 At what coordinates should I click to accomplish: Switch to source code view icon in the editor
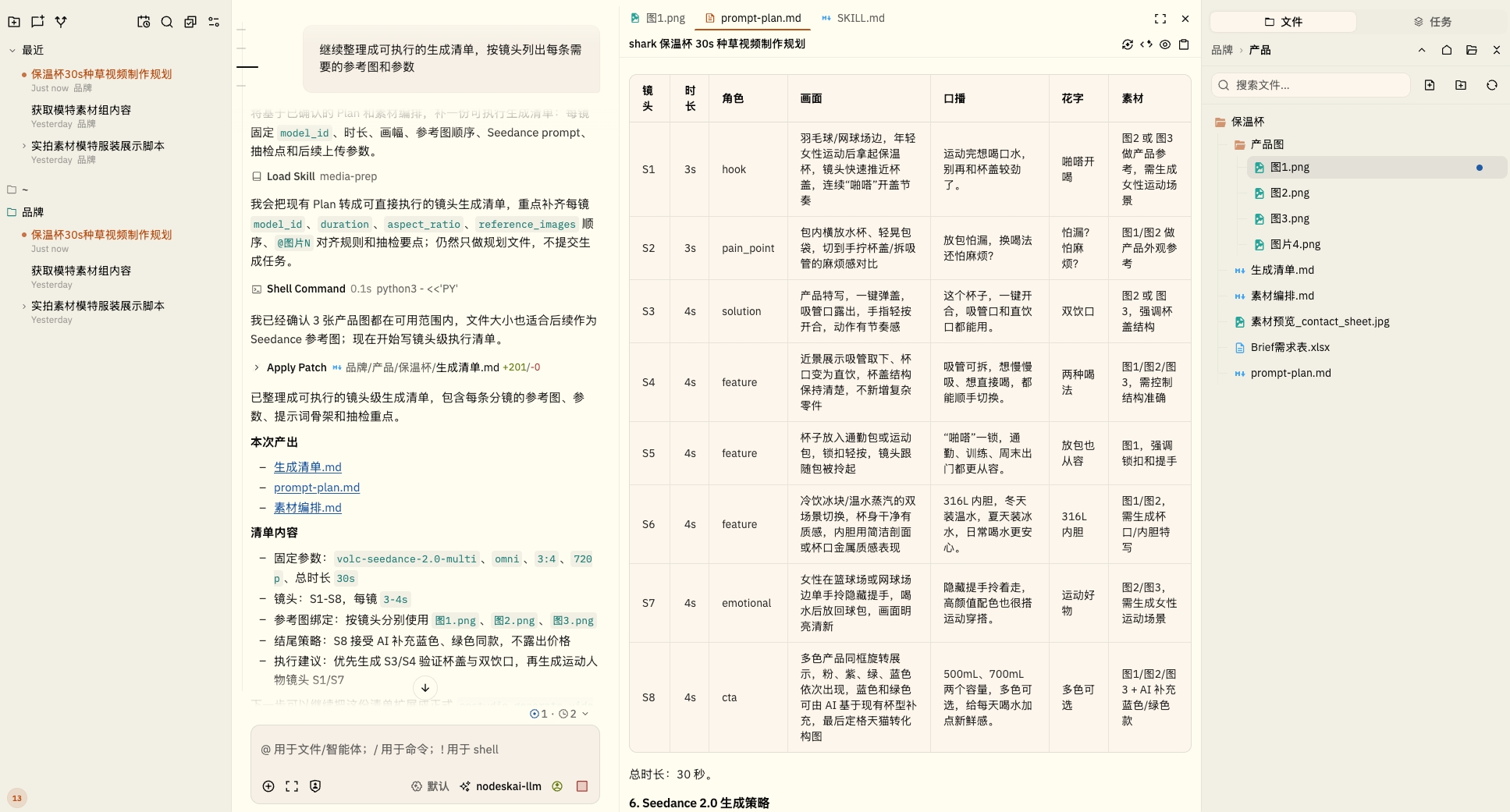(x=1146, y=44)
